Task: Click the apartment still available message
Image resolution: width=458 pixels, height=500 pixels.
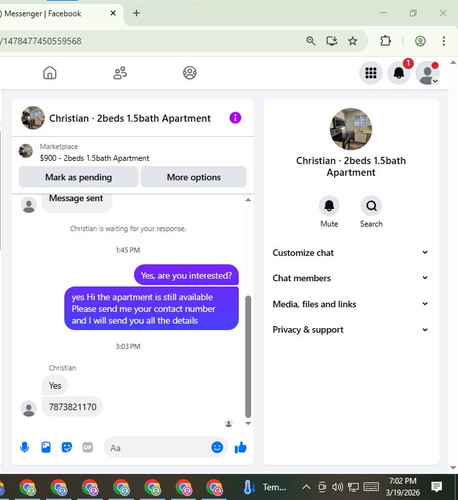Action: point(151,309)
